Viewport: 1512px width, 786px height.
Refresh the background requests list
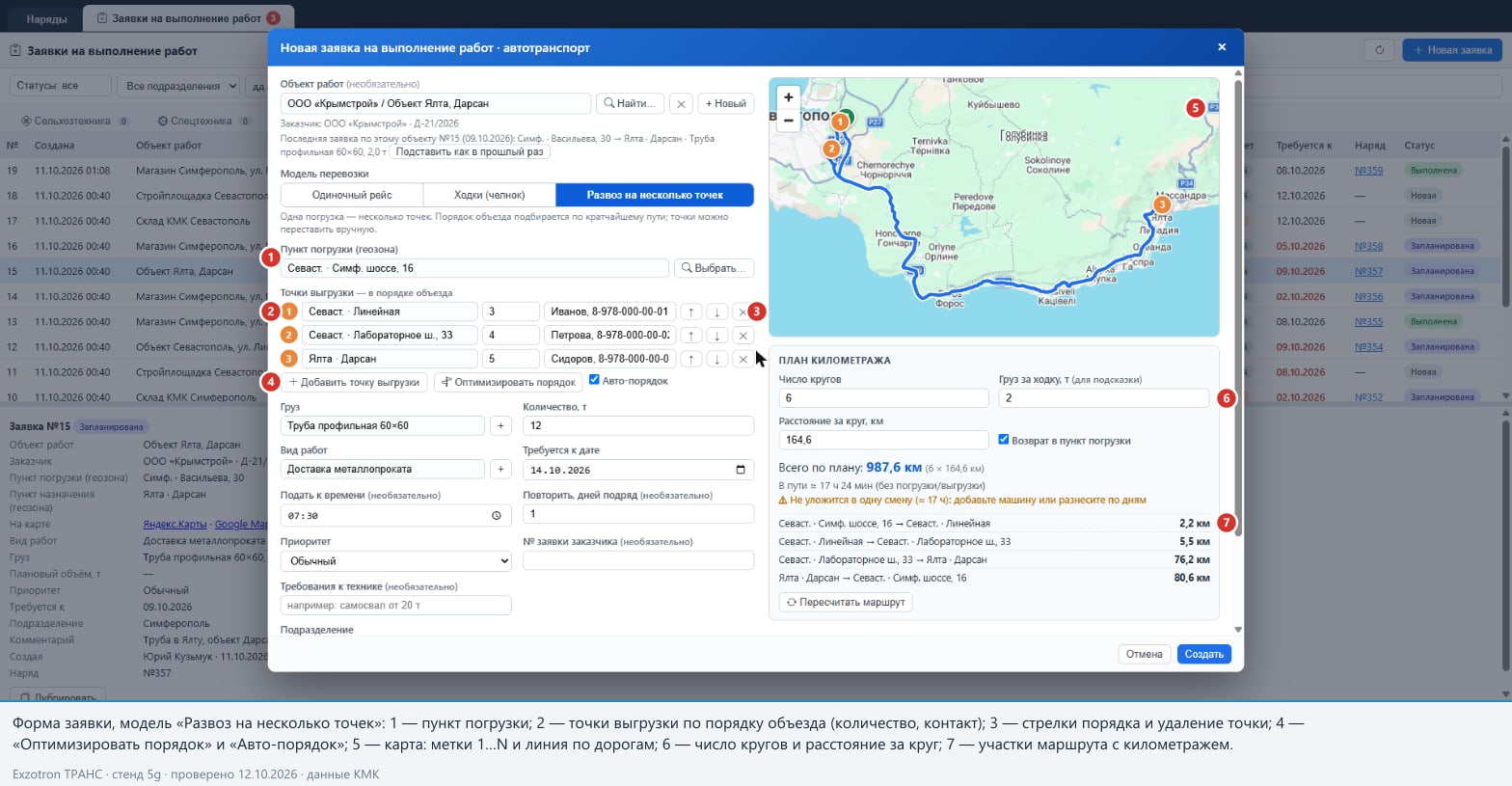(x=1379, y=50)
